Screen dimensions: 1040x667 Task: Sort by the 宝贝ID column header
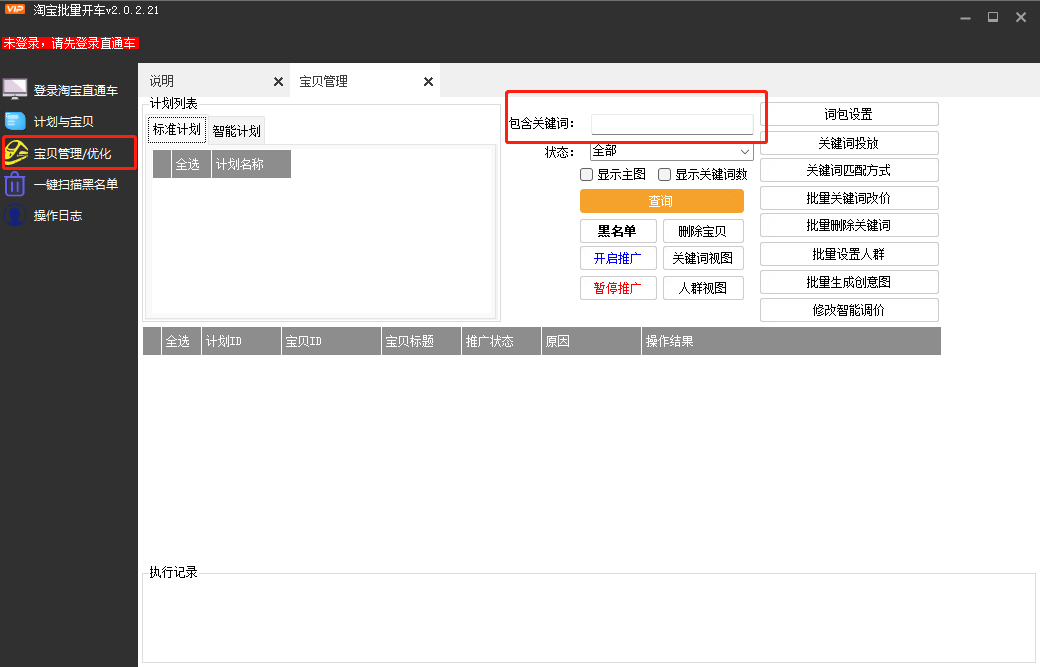(x=331, y=341)
